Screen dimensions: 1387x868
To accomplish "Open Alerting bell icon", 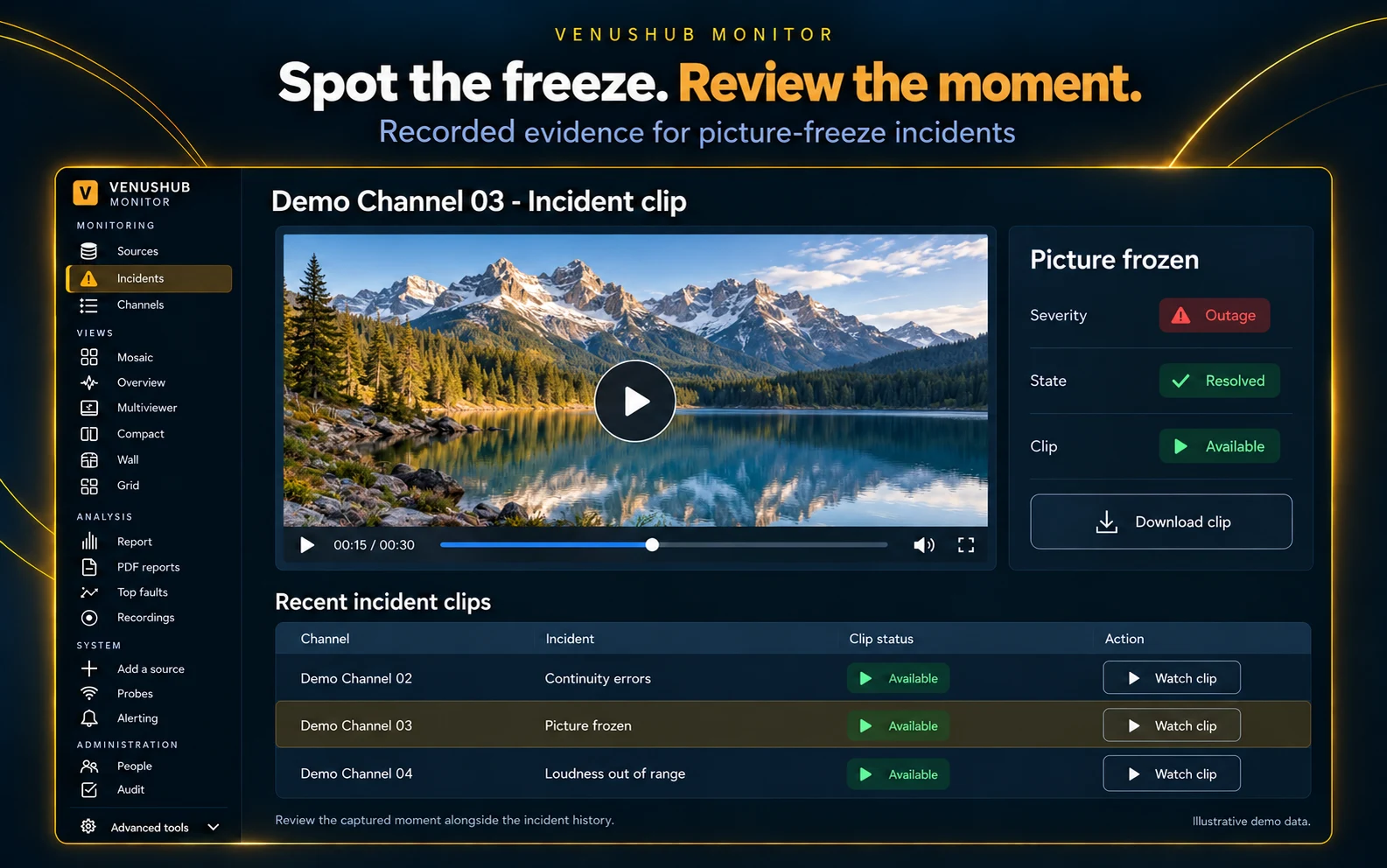I will point(89,718).
